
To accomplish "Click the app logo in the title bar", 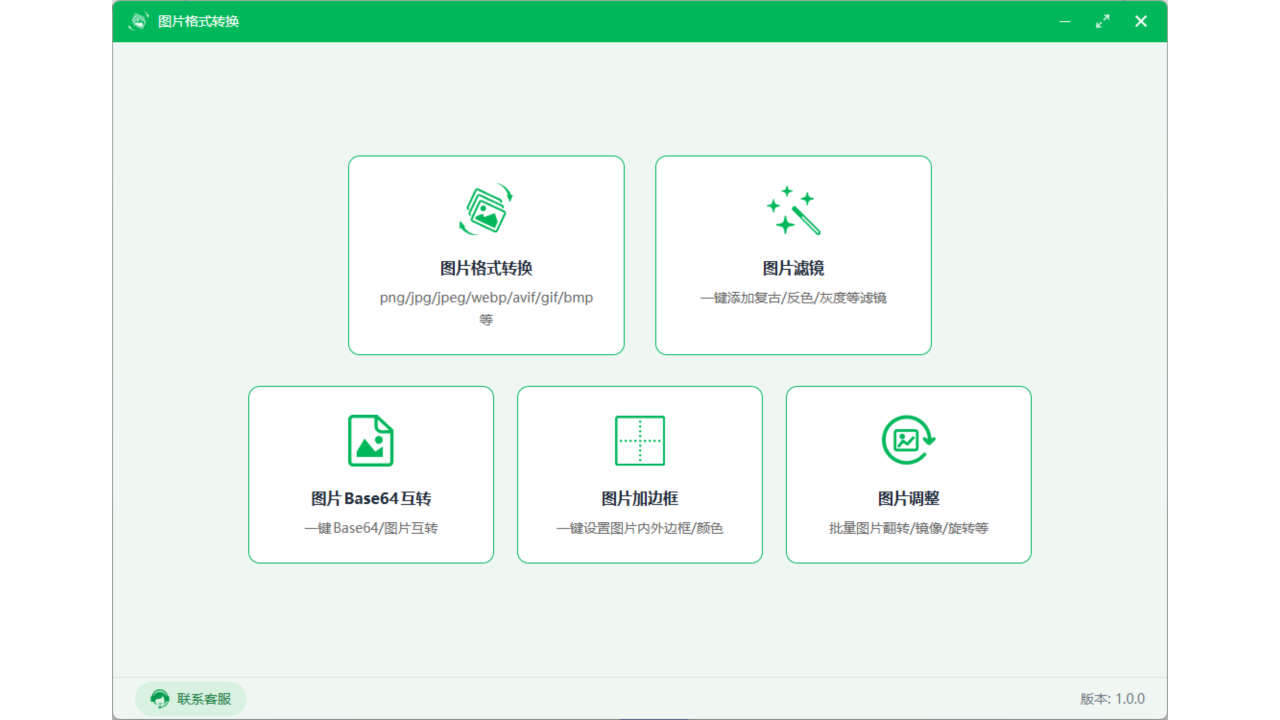I will (x=137, y=20).
